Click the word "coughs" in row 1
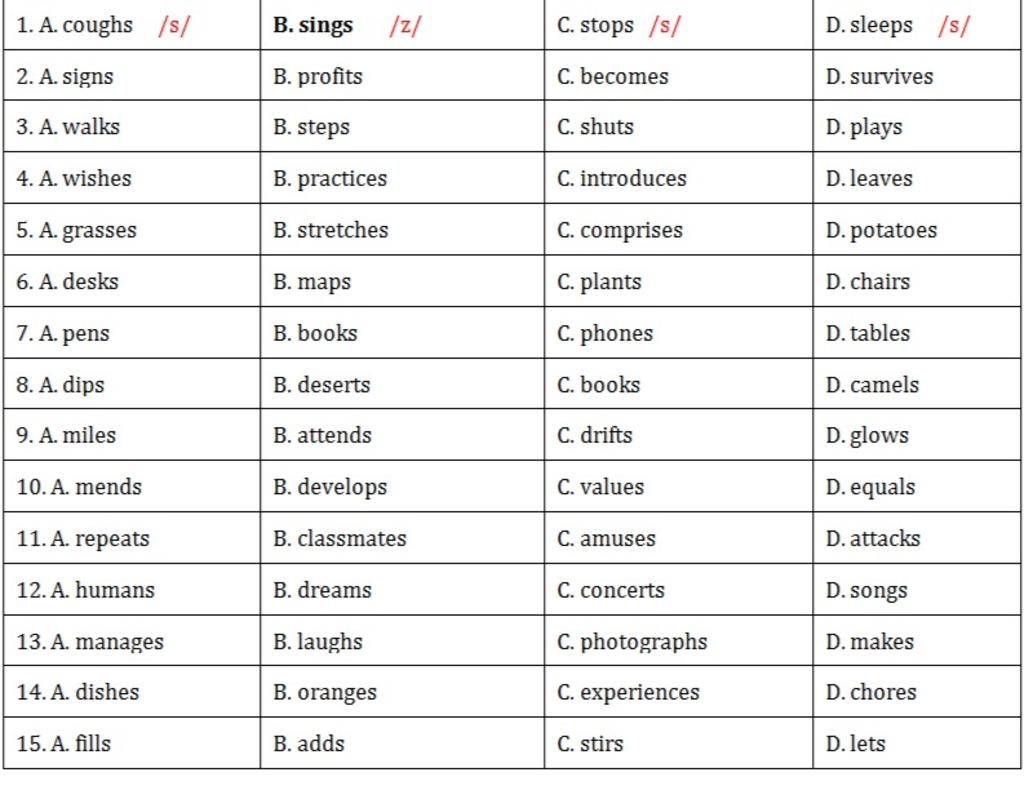1024x808 pixels. (x=98, y=26)
